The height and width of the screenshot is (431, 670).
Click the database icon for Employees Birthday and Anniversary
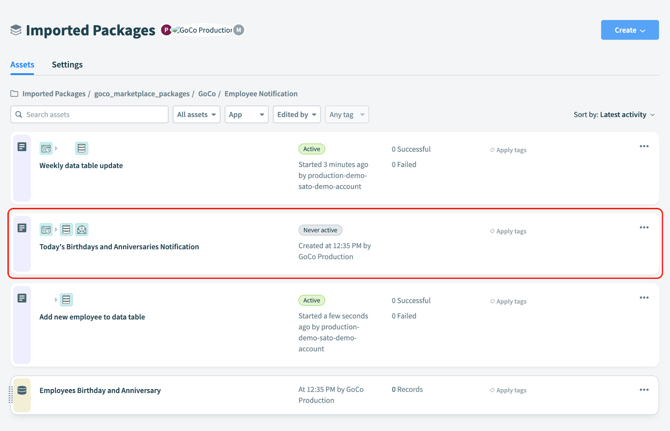[22, 391]
